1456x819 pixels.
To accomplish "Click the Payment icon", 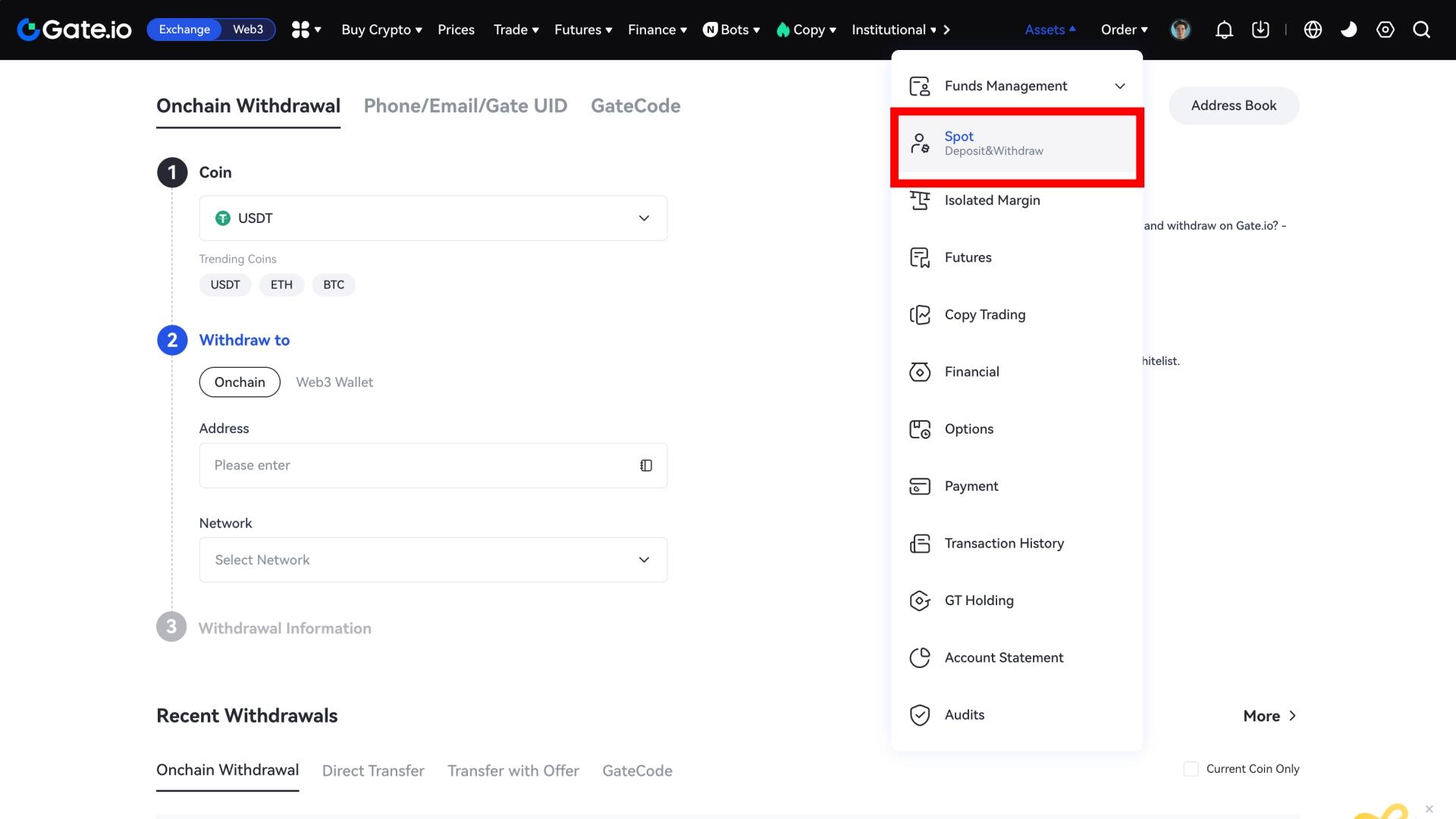I will [920, 486].
